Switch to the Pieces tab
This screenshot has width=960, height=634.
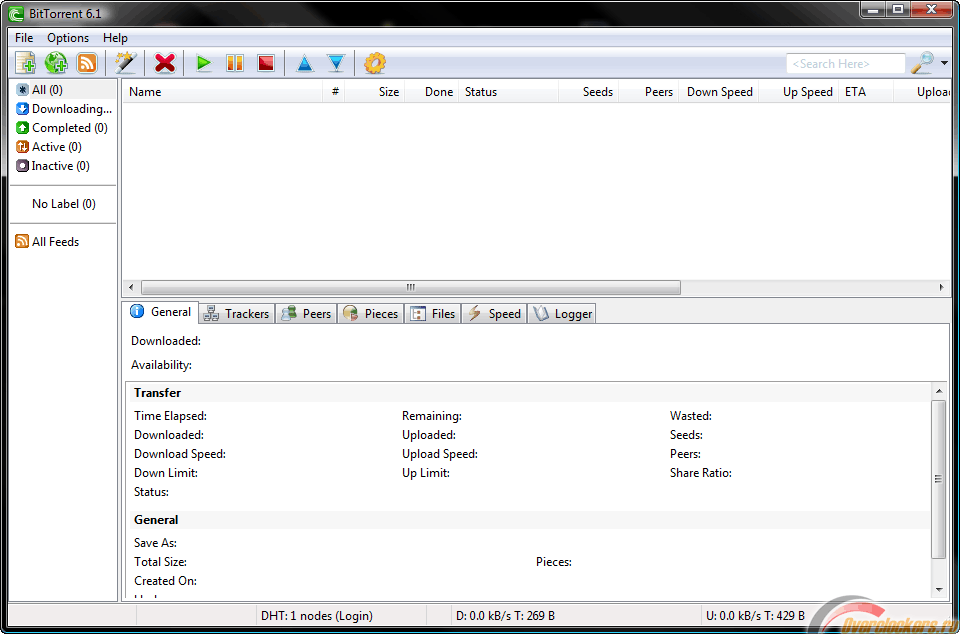[x=370, y=314]
